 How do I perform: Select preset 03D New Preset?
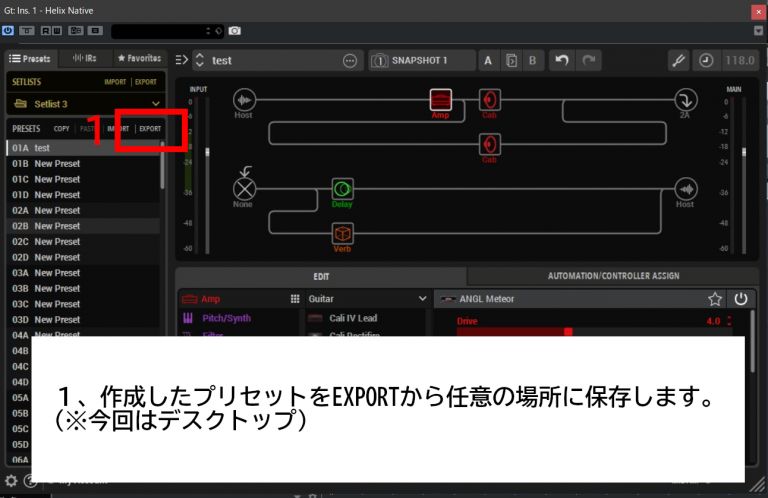pos(82,320)
